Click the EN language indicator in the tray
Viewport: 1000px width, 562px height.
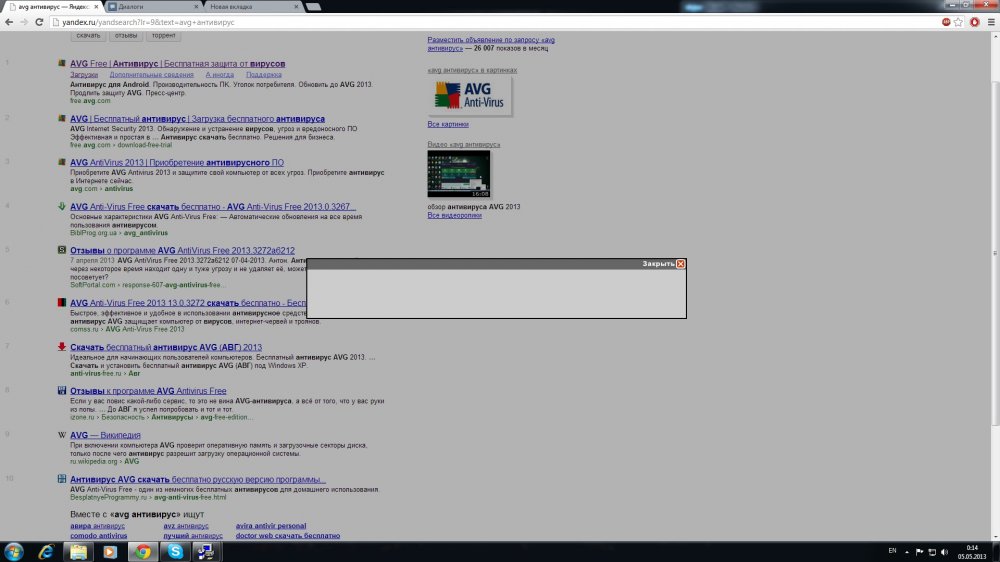(x=892, y=551)
